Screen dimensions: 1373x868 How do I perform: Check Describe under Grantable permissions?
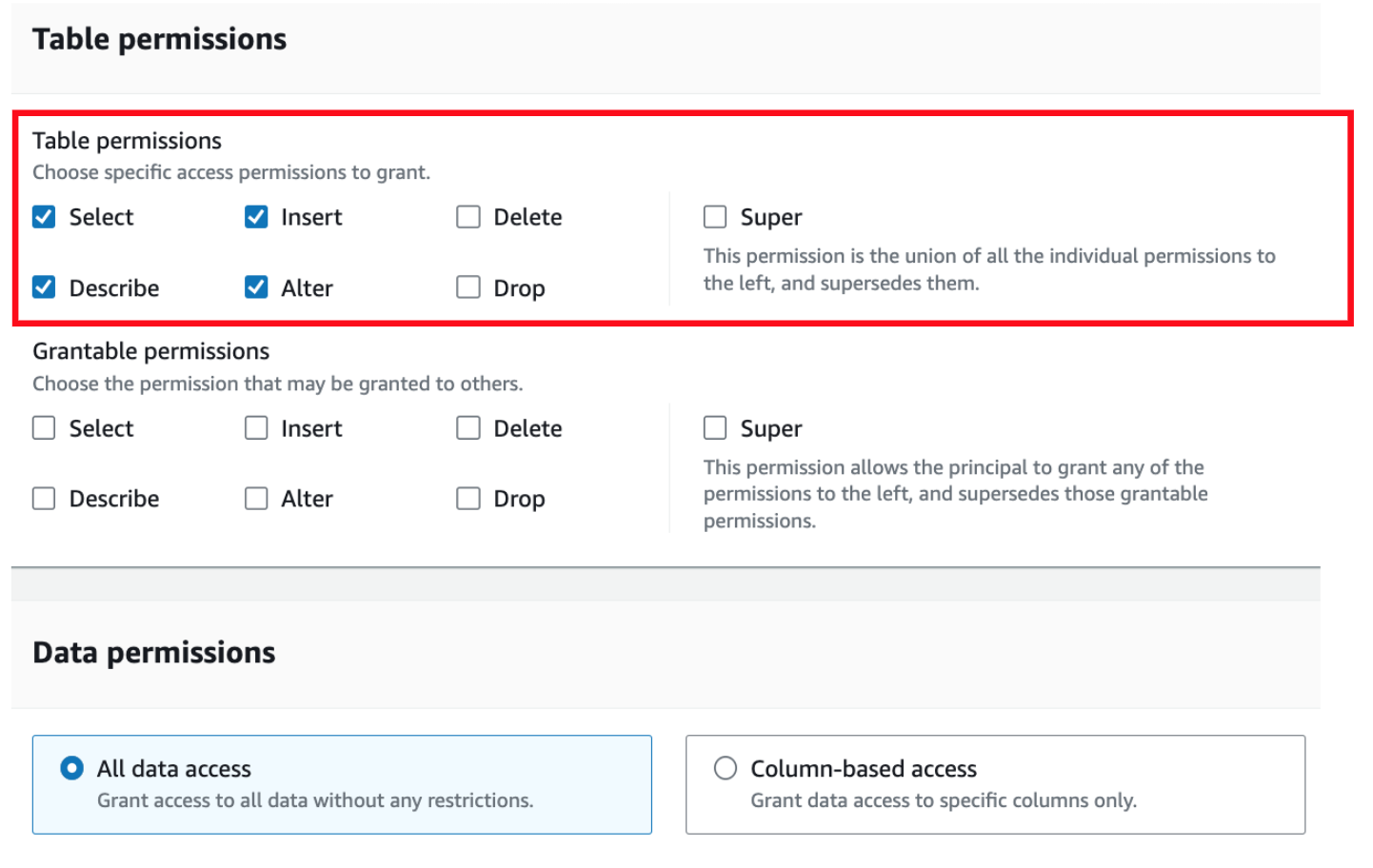pyautogui.click(x=44, y=498)
